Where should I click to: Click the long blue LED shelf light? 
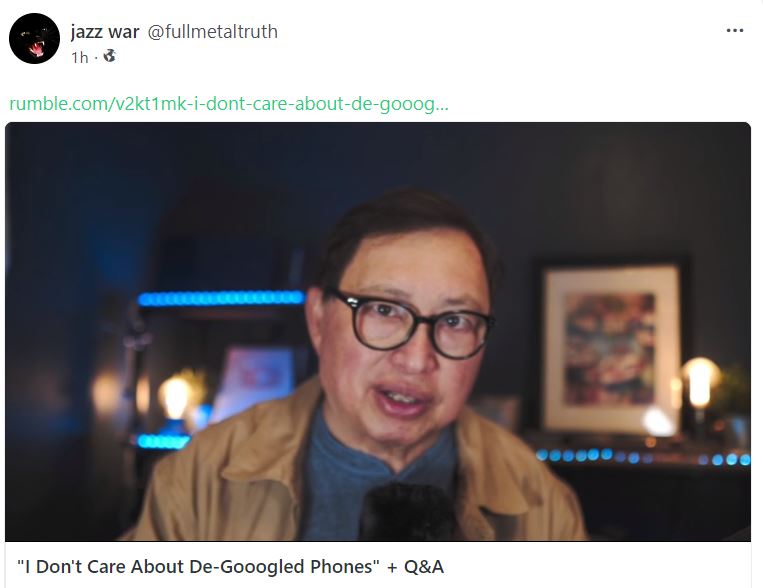tap(221, 298)
